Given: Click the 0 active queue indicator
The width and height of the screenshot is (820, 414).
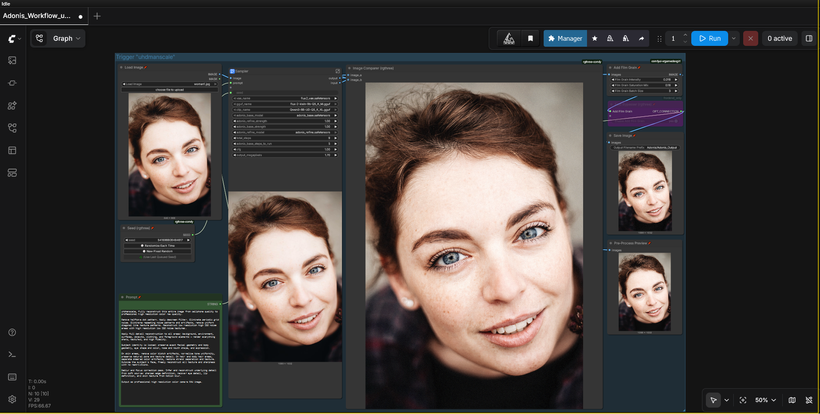Looking at the screenshot, I should click(779, 38).
